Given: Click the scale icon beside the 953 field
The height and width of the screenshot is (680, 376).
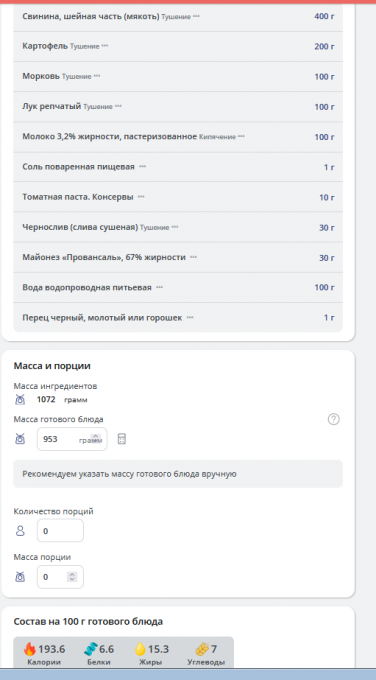Looking at the screenshot, I should point(20,439).
